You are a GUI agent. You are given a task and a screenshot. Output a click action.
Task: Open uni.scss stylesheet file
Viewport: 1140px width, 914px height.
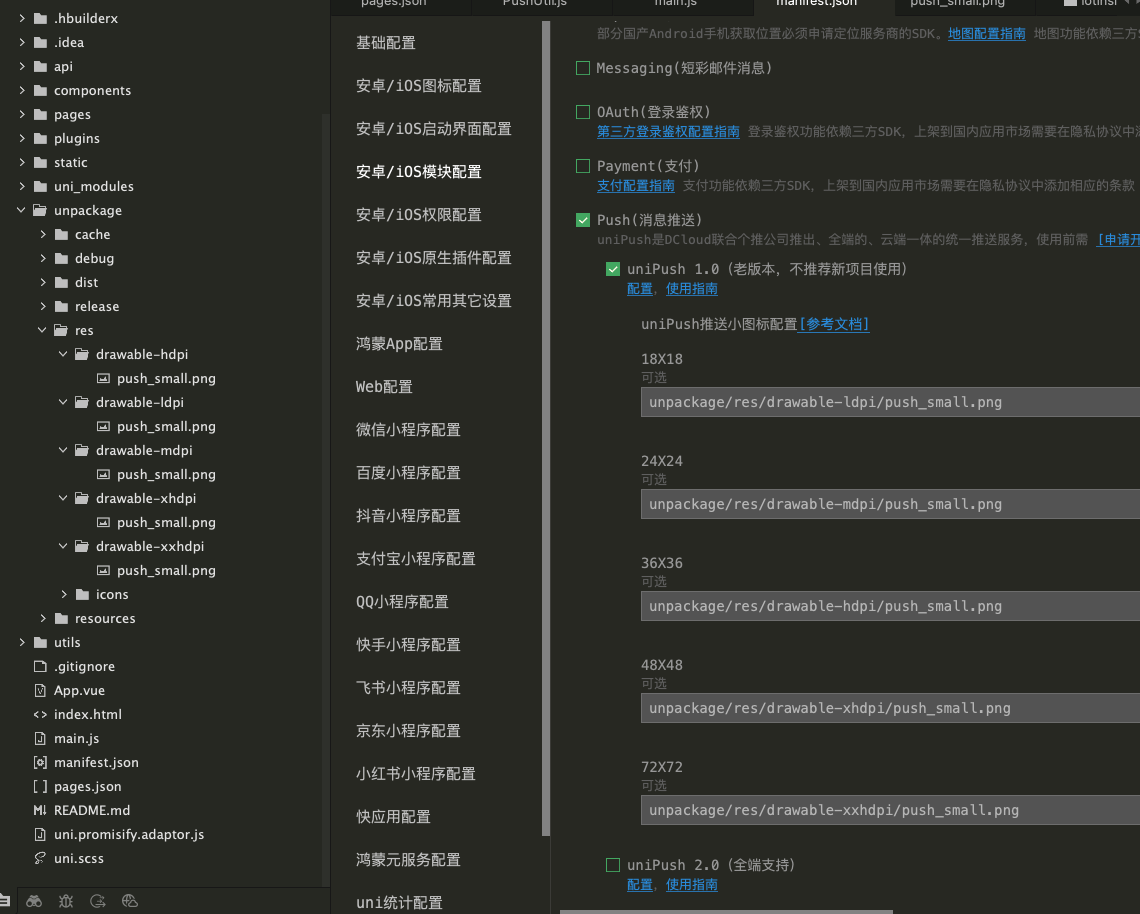pyautogui.click(x=78, y=858)
